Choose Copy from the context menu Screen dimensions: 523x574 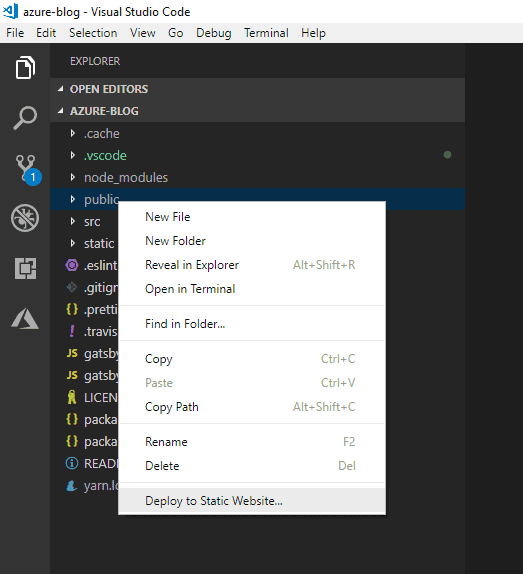252,359
